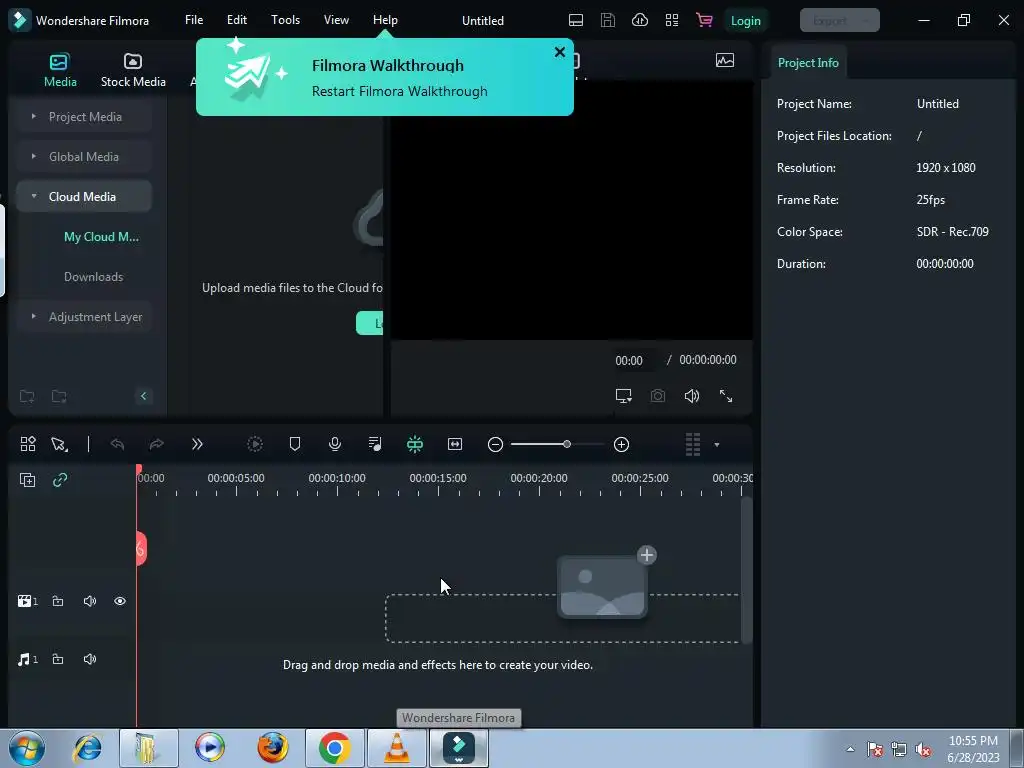Select the Downloads item
The image size is (1024, 768).
click(x=93, y=277)
